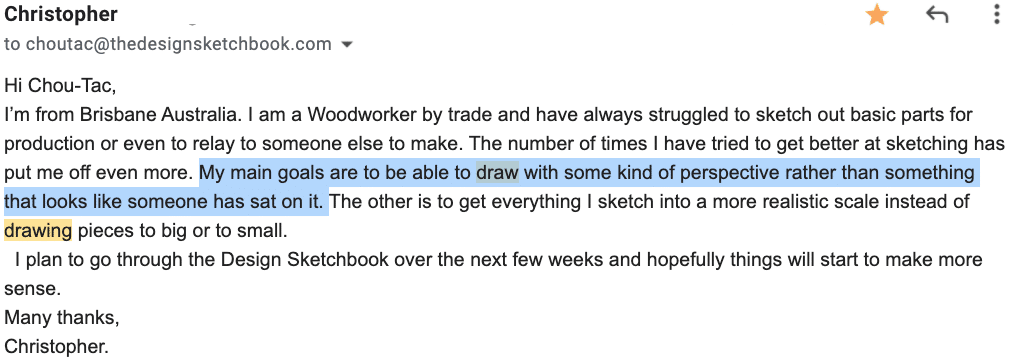The height and width of the screenshot is (360, 1010).
Task: Click the choutac@thedesignsketchbook.com recipient address
Action: 178,44
